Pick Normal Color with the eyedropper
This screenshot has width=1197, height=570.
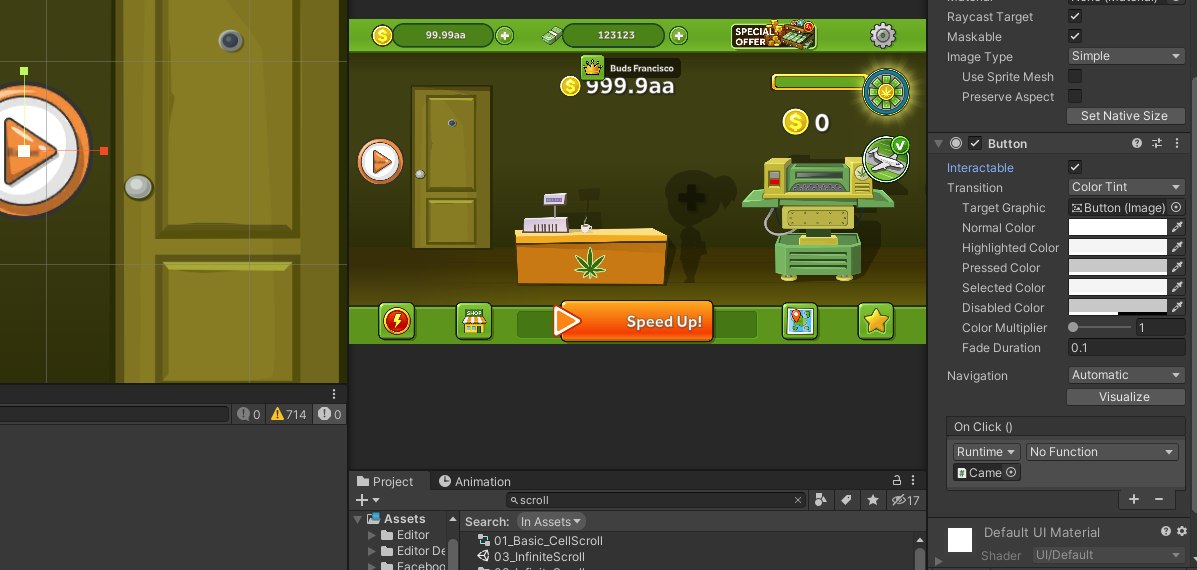point(1178,227)
